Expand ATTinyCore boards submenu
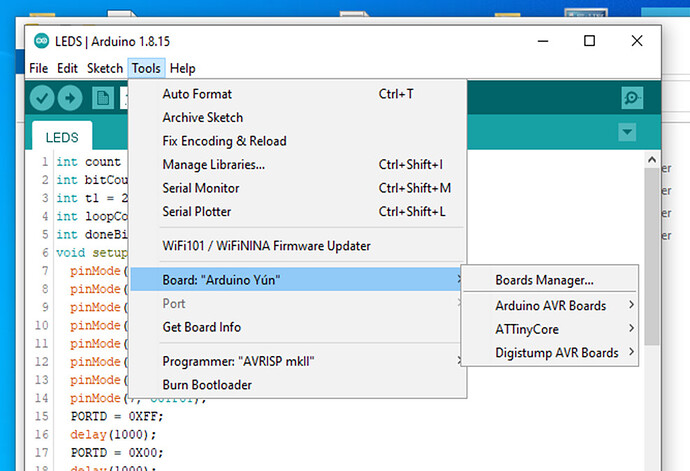The width and height of the screenshot is (690, 471). tap(550, 329)
